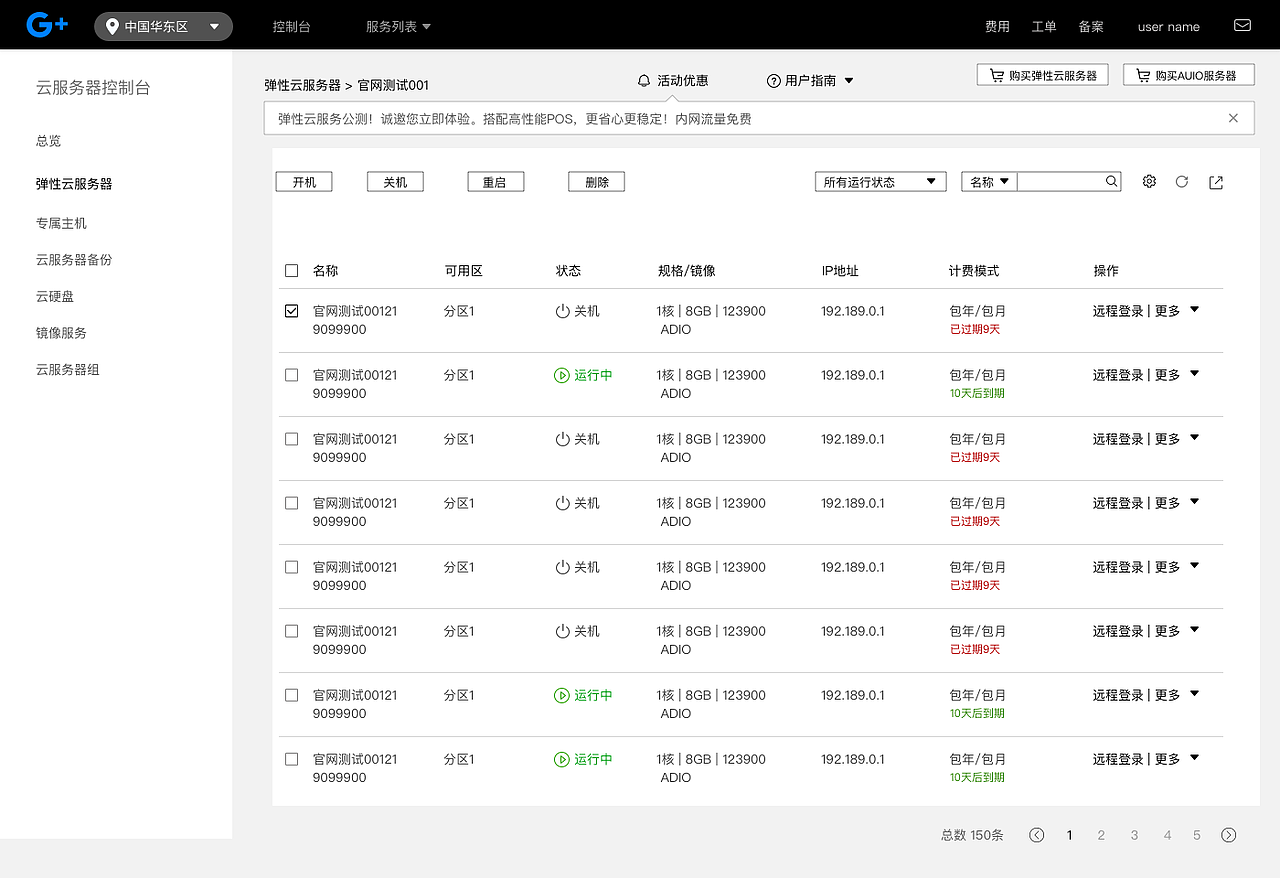
Task: Select page 1 in pagination
Action: pos(1069,835)
